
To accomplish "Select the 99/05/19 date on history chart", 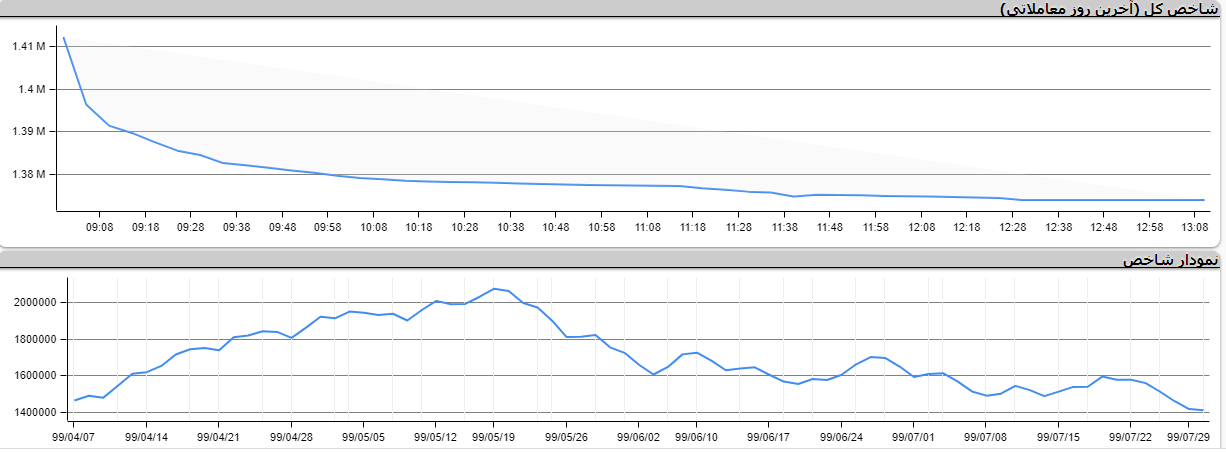I will point(492,437).
